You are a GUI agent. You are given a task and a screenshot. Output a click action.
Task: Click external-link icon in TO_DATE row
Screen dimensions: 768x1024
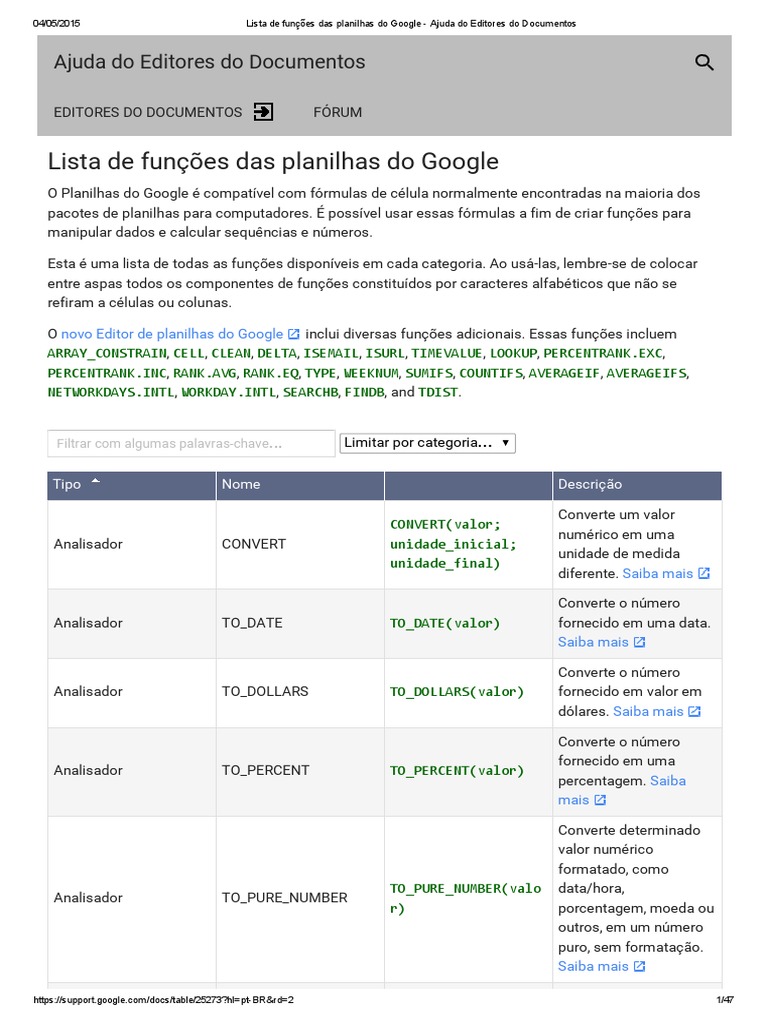(639, 642)
